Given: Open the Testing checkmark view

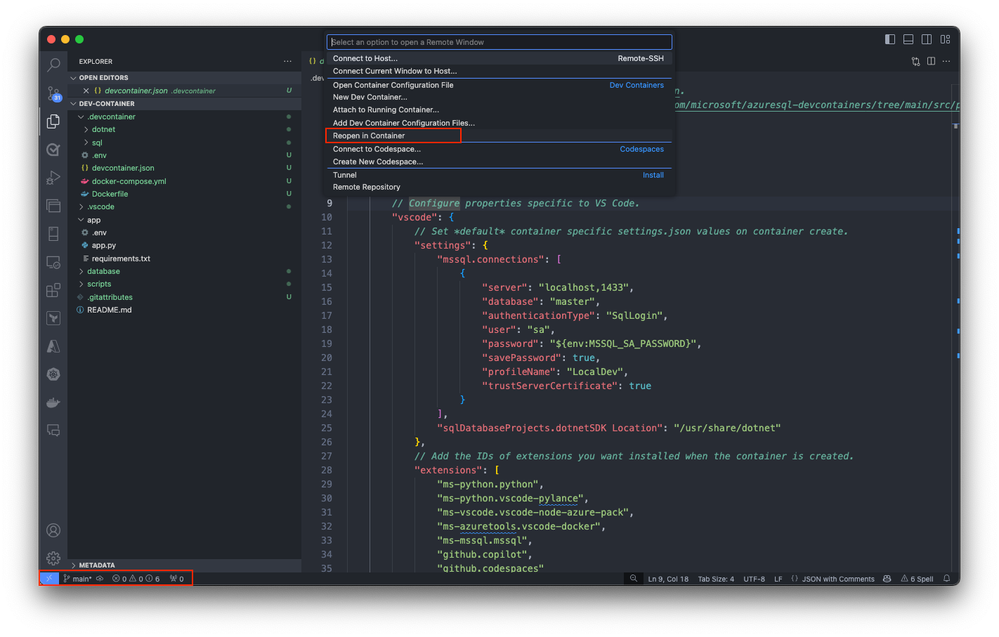Looking at the screenshot, I should 54,150.
